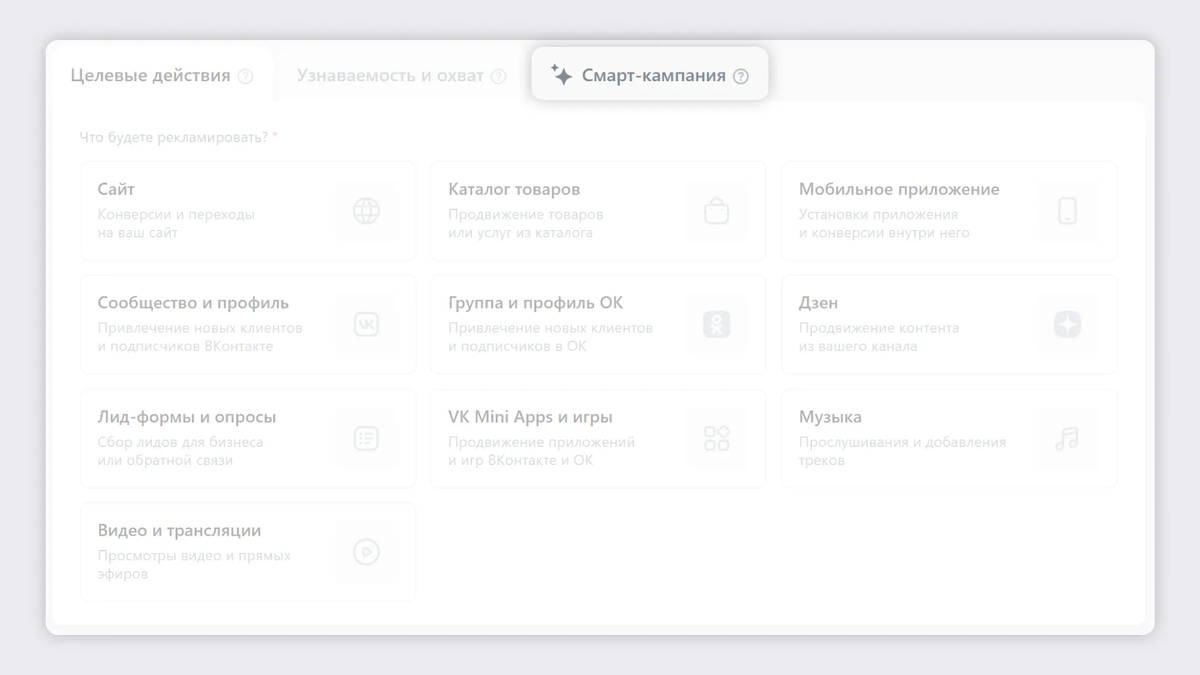Click the form icon on Лид-формы и опросы
Screen dimensions: 1200x675
(366, 438)
